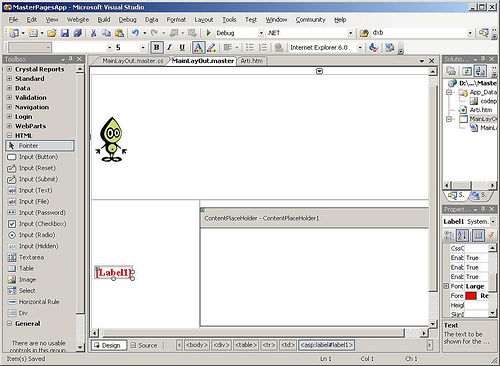Toggle Underline formatting button
The height and width of the screenshot is (366, 500).
(x=182, y=48)
